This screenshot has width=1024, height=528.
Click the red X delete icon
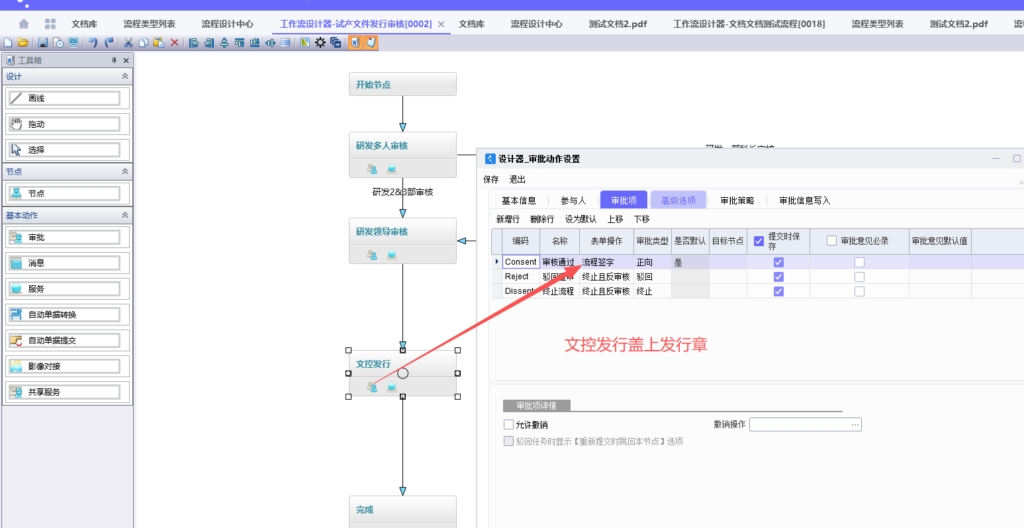pos(174,42)
